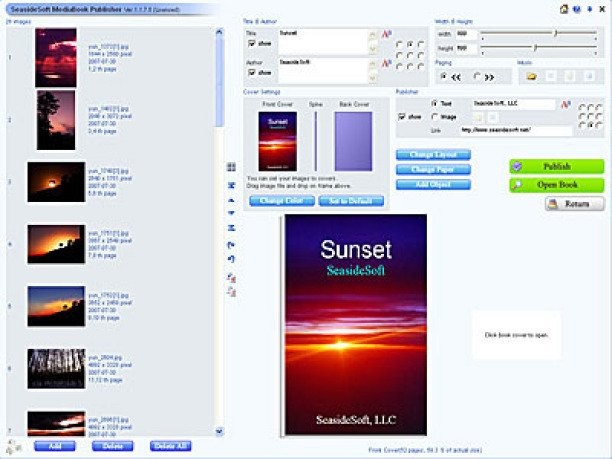Click the Height value field

coord(467,49)
